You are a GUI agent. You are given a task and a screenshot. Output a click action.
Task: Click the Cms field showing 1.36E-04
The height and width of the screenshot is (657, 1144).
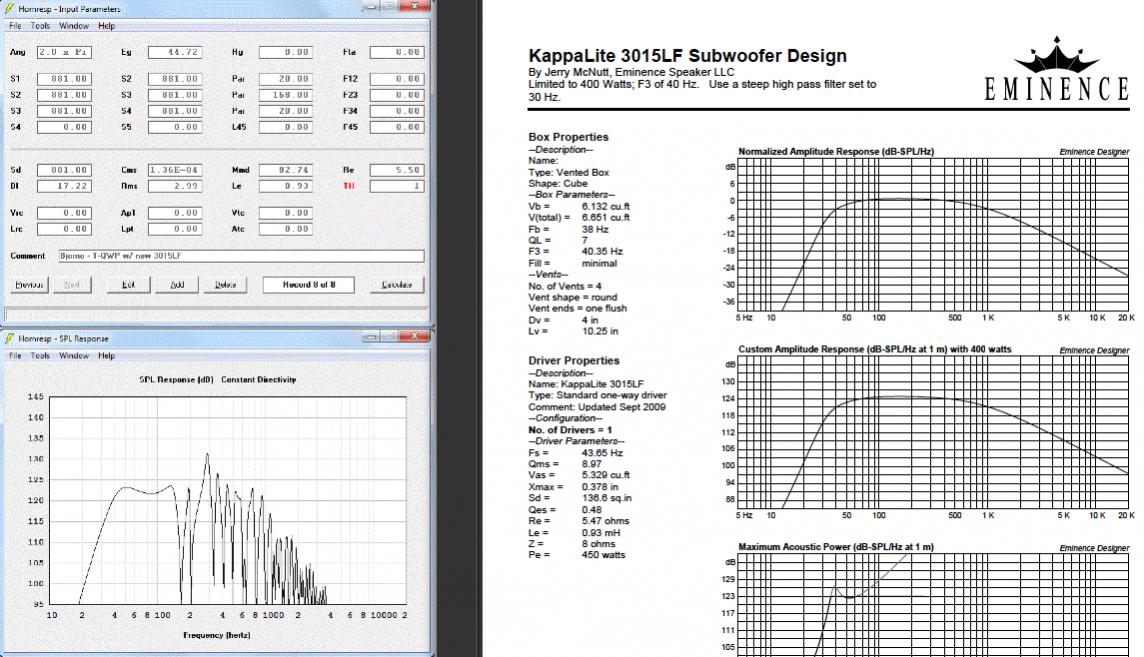coord(175,170)
